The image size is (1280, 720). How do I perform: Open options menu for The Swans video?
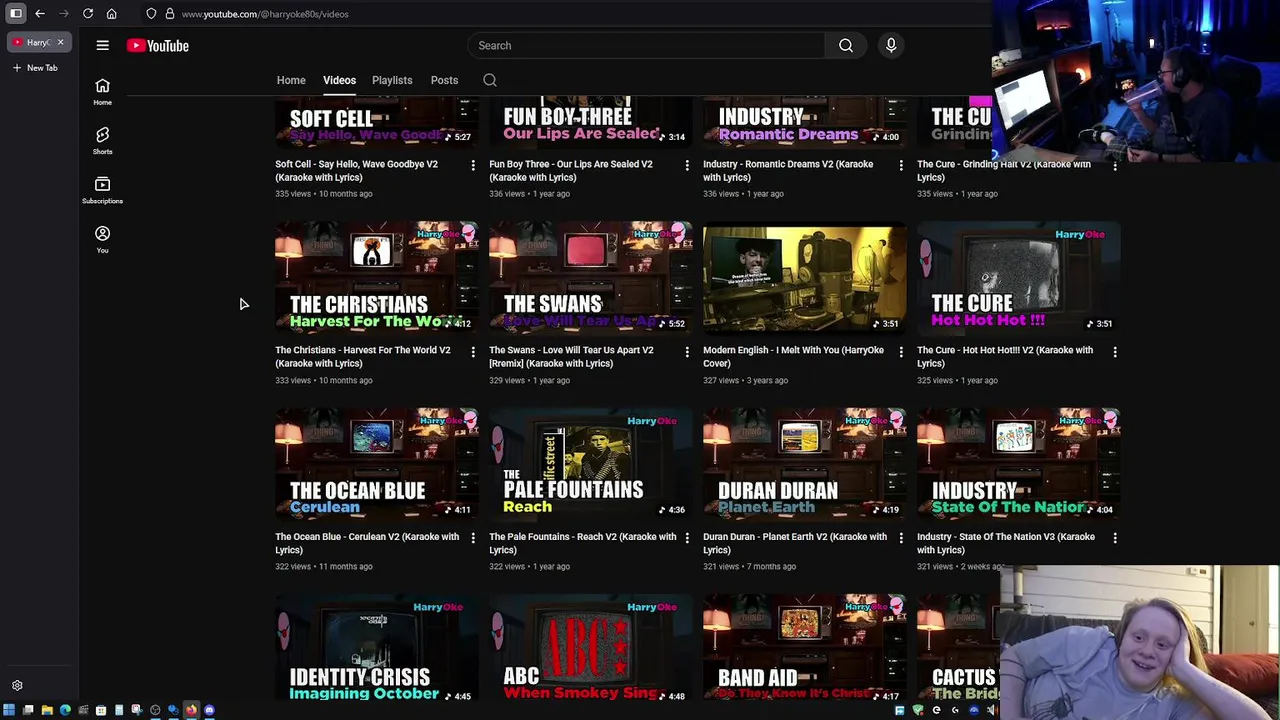pyautogui.click(x=687, y=352)
